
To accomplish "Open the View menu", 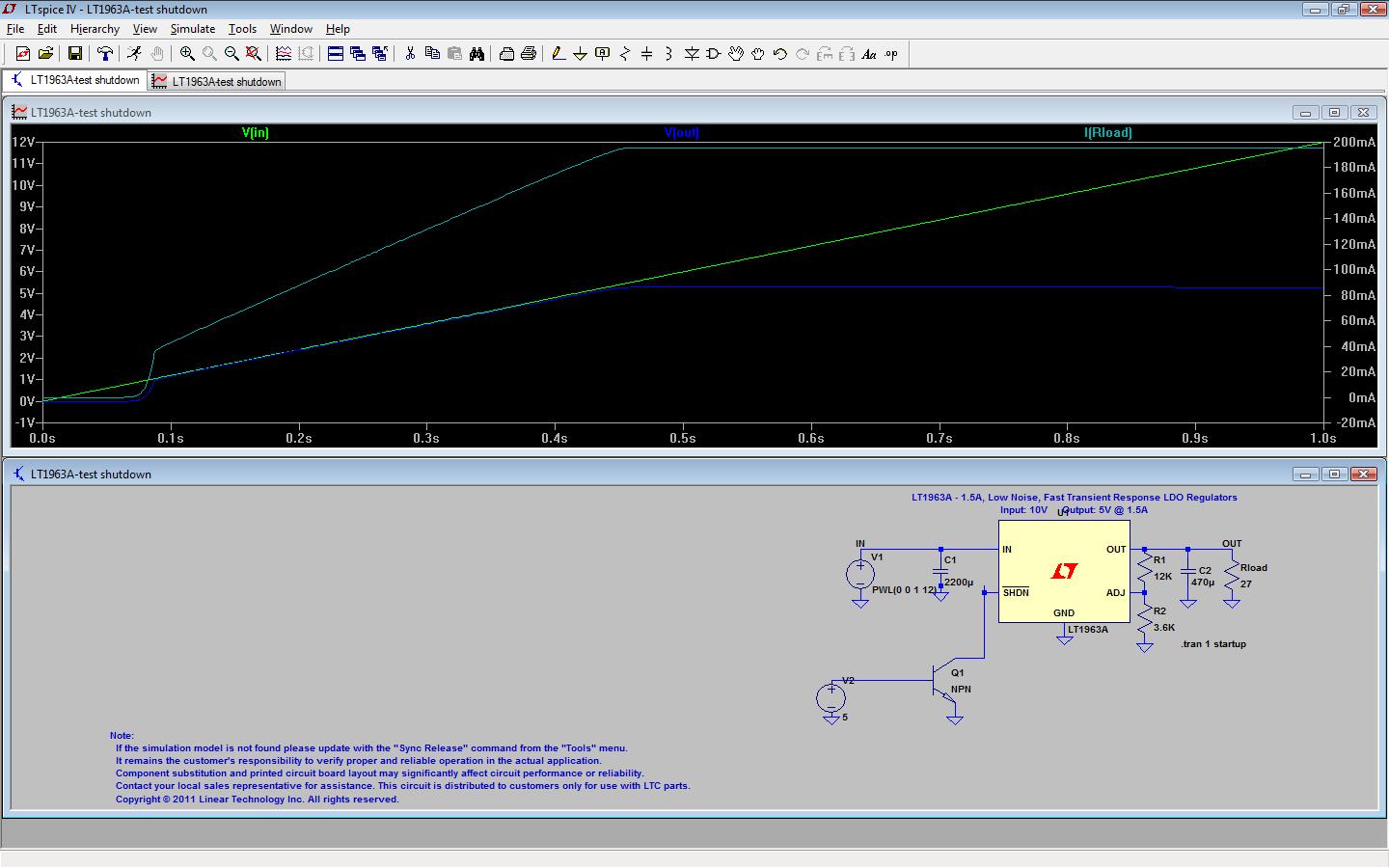I will pyautogui.click(x=145, y=29).
